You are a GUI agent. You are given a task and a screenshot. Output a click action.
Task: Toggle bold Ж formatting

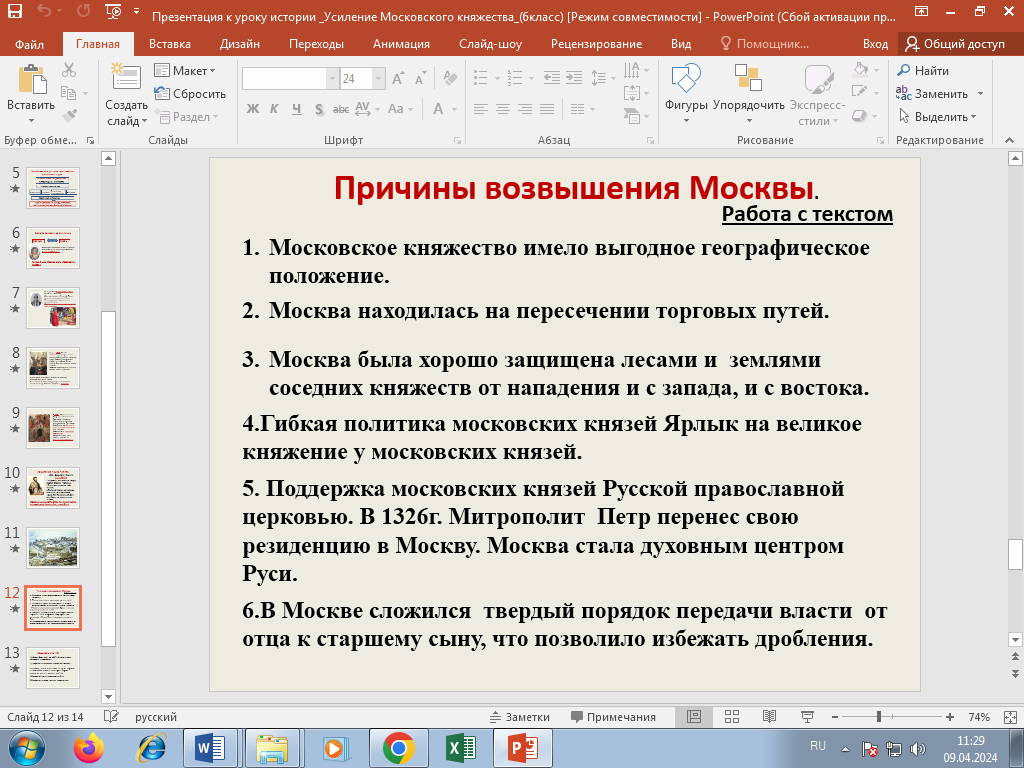pos(252,109)
